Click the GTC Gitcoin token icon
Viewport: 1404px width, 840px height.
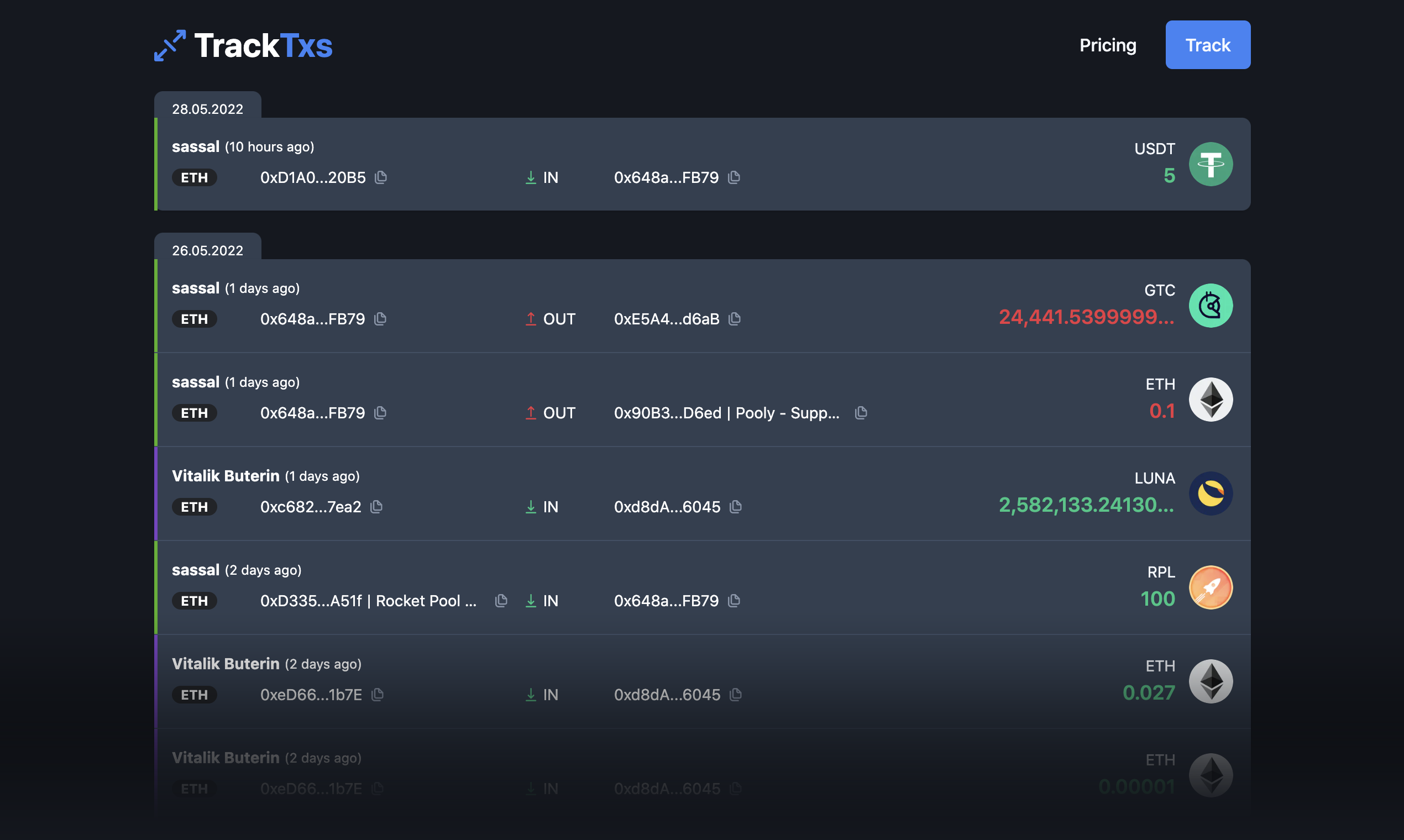[x=1211, y=306]
